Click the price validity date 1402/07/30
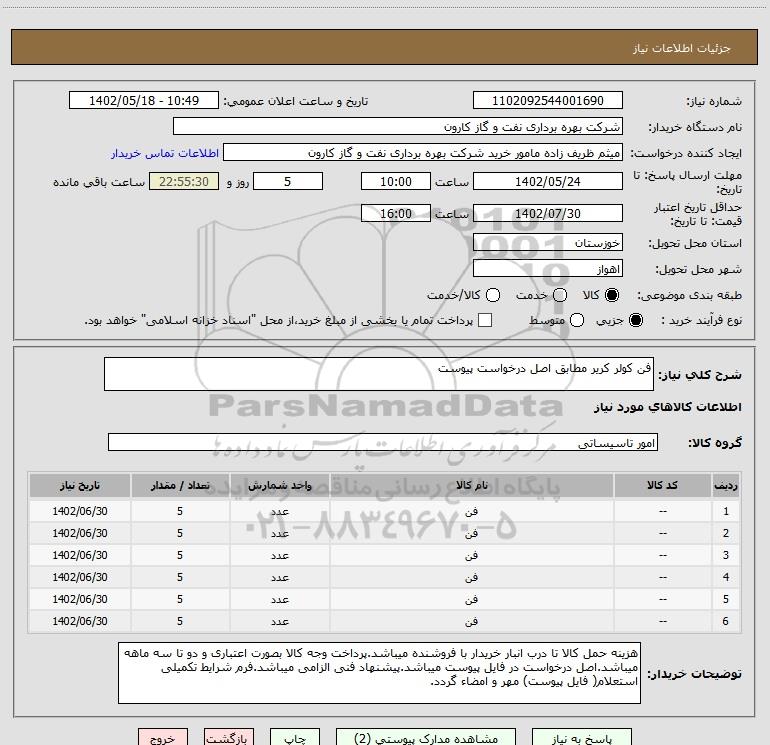This screenshot has width=770, height=745. (x=548, y=213)
